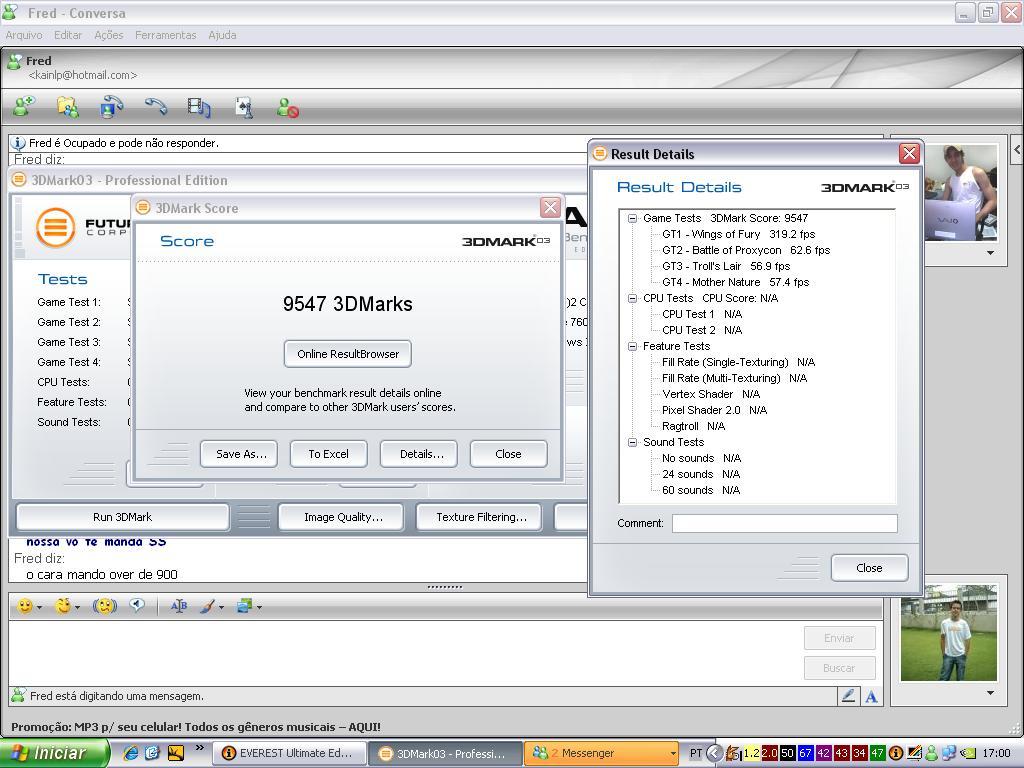Viewport: 1024px width, 768px height.
Task: Open the Ajuda menu
Action: pyautogui.click(x=222, y=35)
